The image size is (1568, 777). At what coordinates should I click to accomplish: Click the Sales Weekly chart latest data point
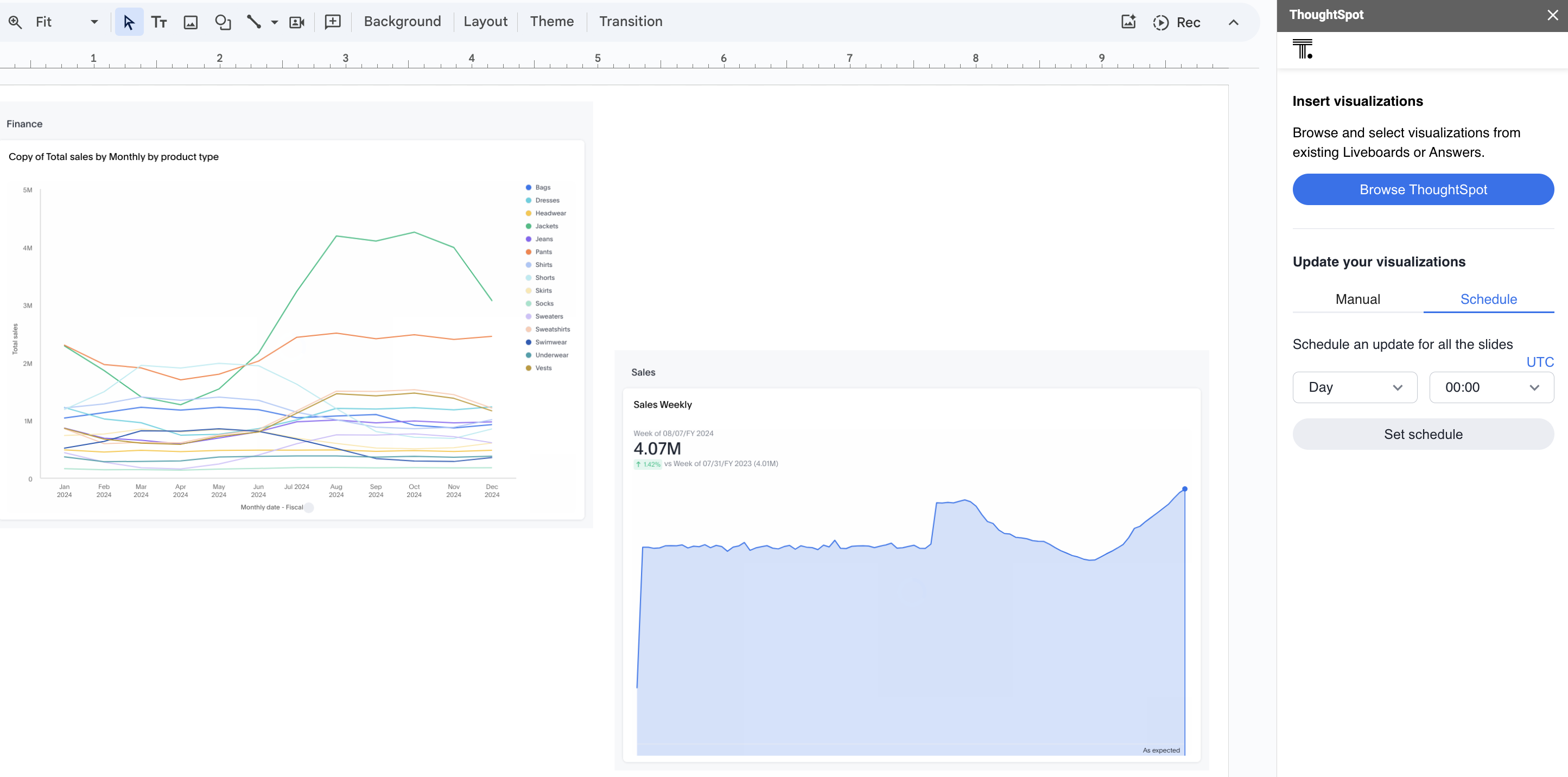[x=1184, y=488]
